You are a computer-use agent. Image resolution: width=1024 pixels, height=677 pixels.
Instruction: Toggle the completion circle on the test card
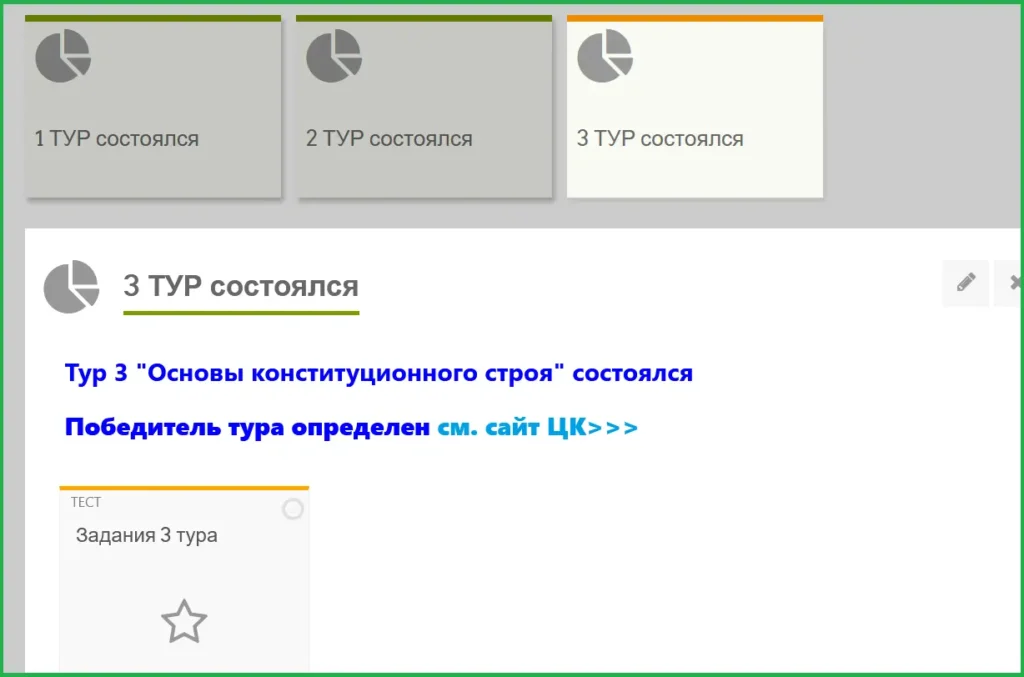point(292,510)
